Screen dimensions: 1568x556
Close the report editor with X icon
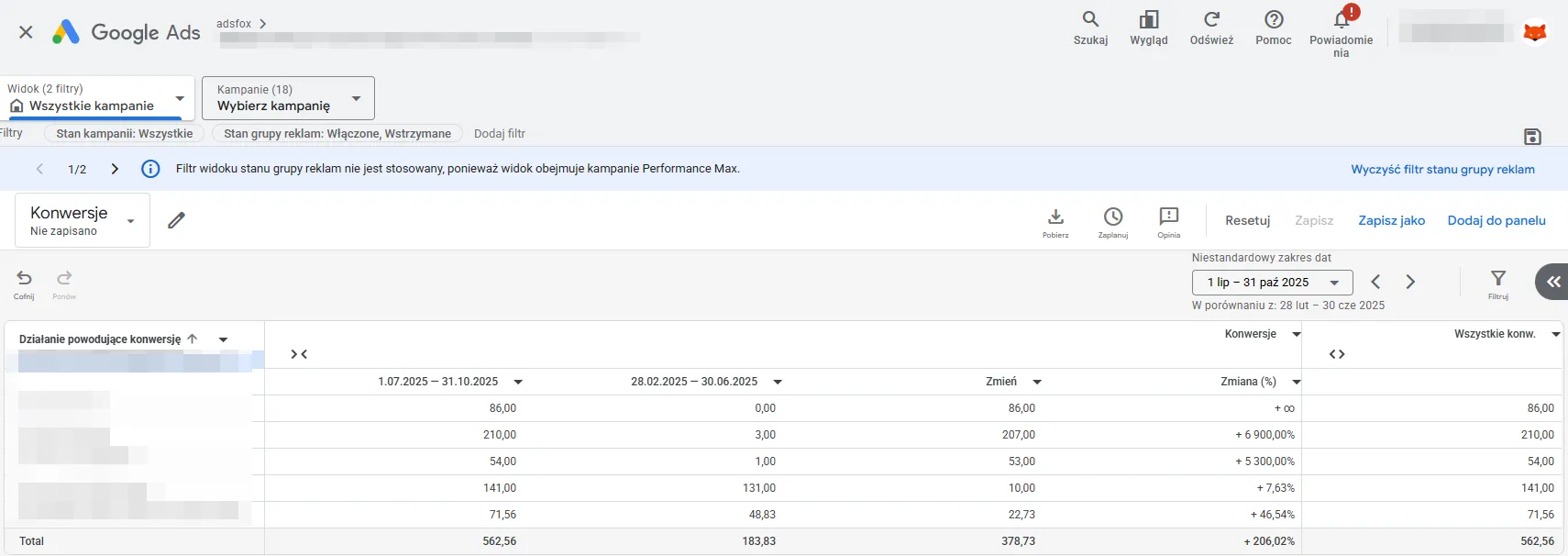26,32
